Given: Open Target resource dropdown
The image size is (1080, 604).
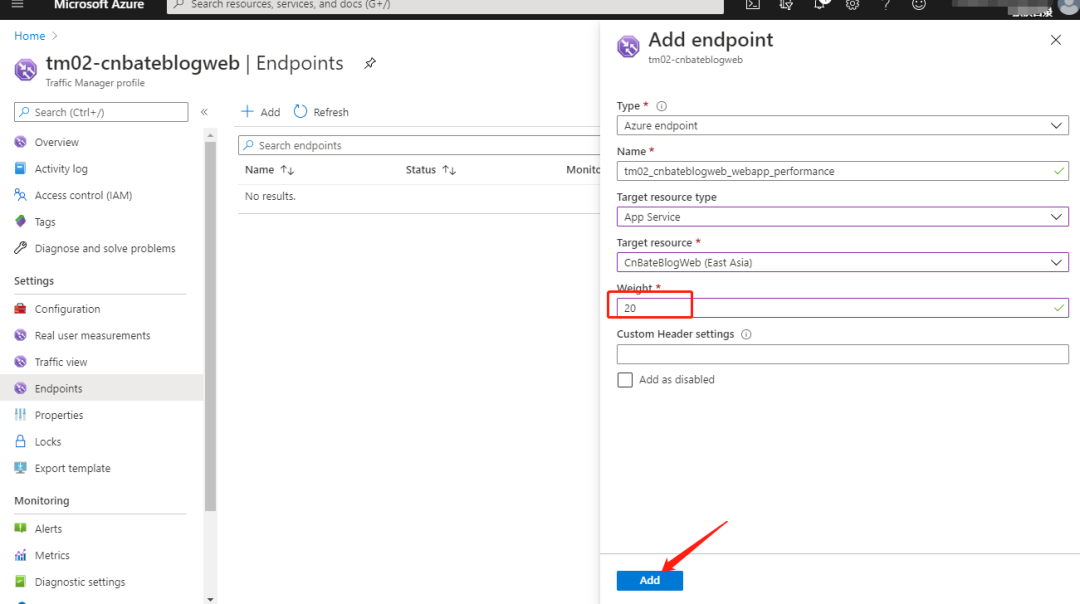Looking at the screenshot, I should 842,262.
